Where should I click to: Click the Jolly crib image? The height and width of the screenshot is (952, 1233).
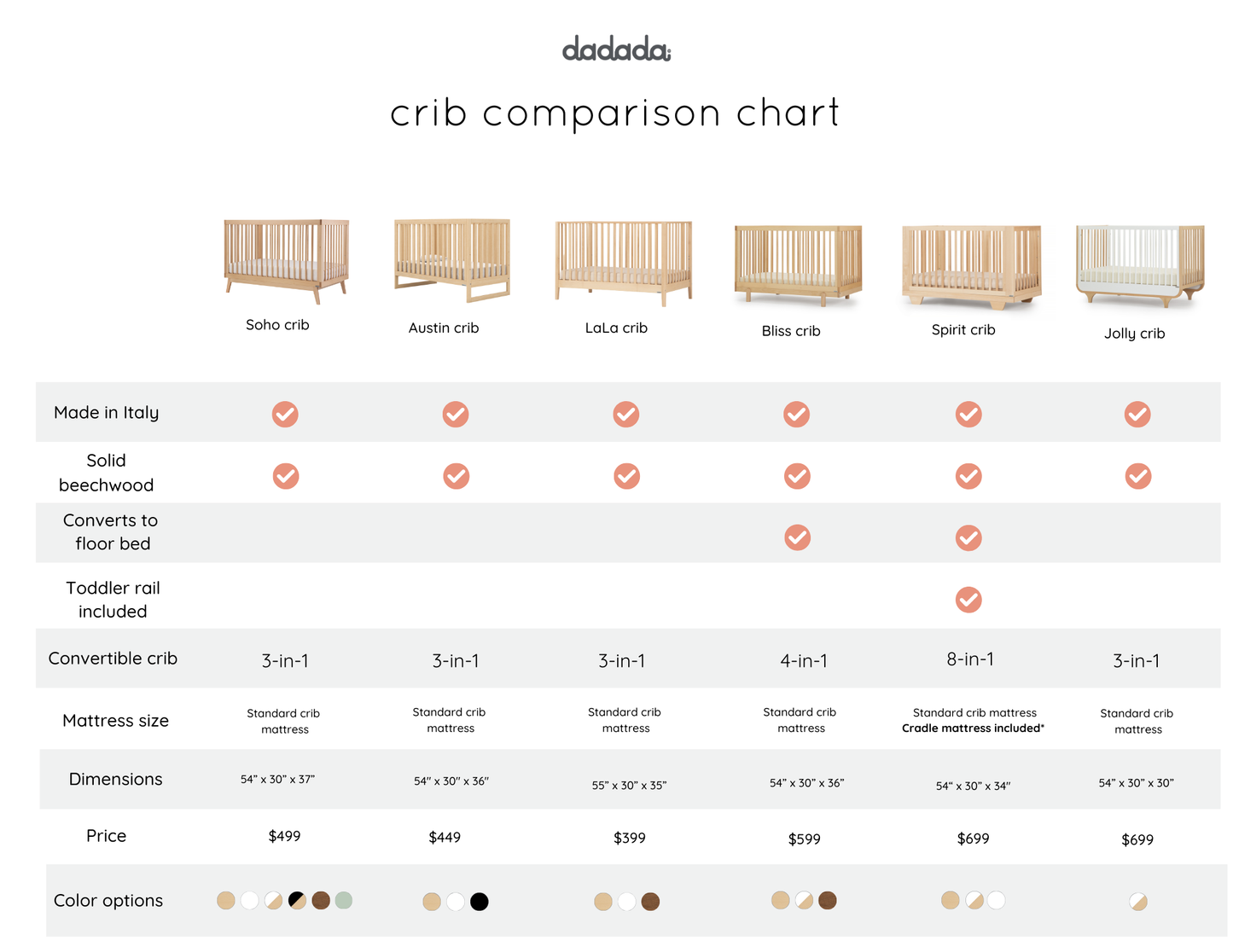pos(1140,265)
